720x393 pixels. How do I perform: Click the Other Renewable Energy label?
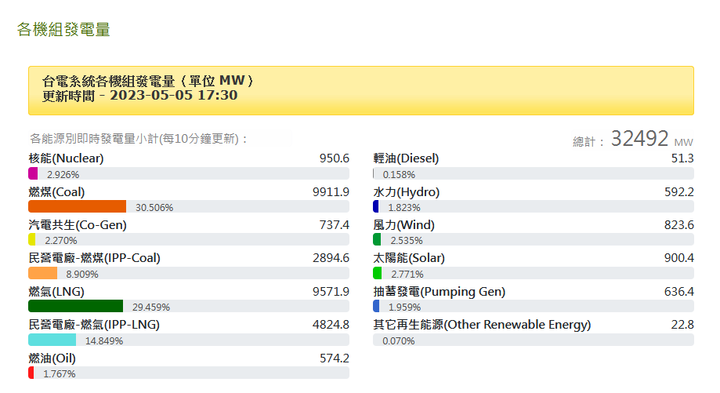click(x=482, y=325)
